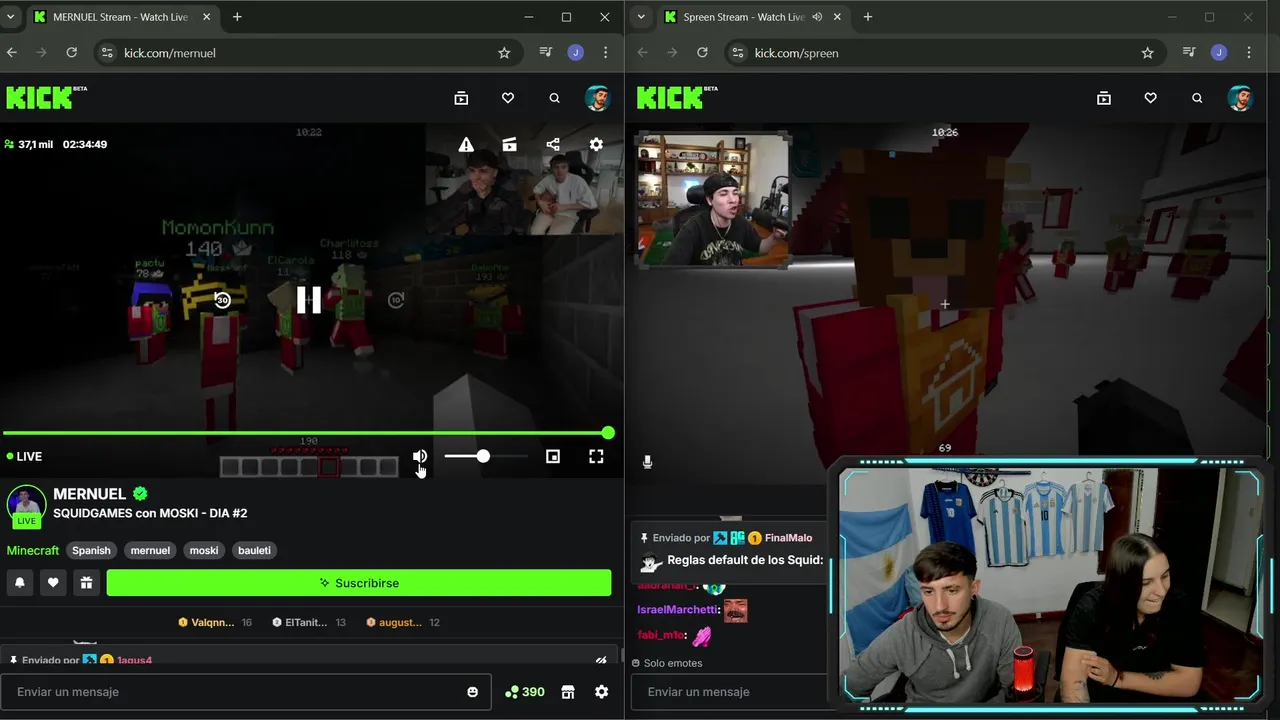The image size is (1280, 720).
Task: Open following heart in left Kick header
Action: pyautogui.click(x=508, y=98)
